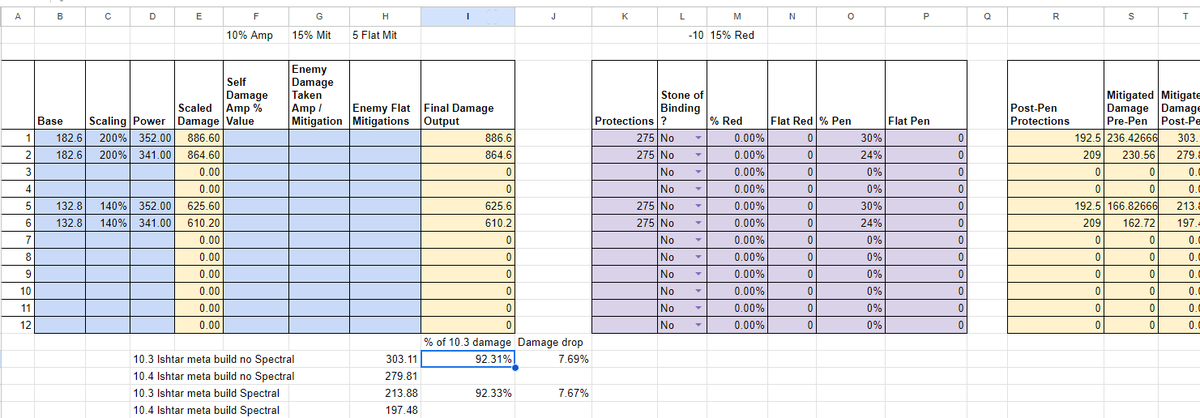Click the '10% Amp' cell

coord(258,34)
